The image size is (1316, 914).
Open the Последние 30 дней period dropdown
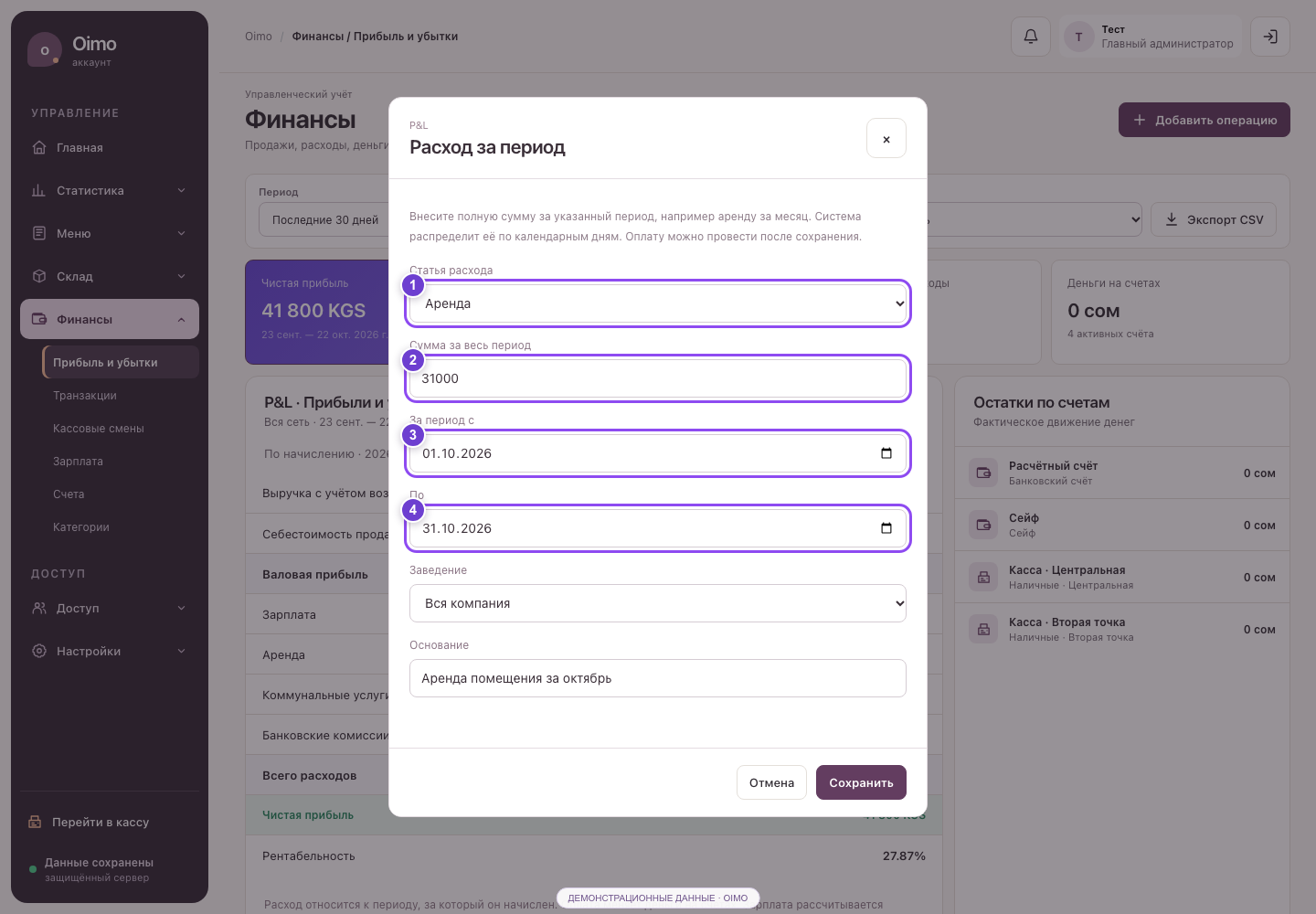coord(325,219)
